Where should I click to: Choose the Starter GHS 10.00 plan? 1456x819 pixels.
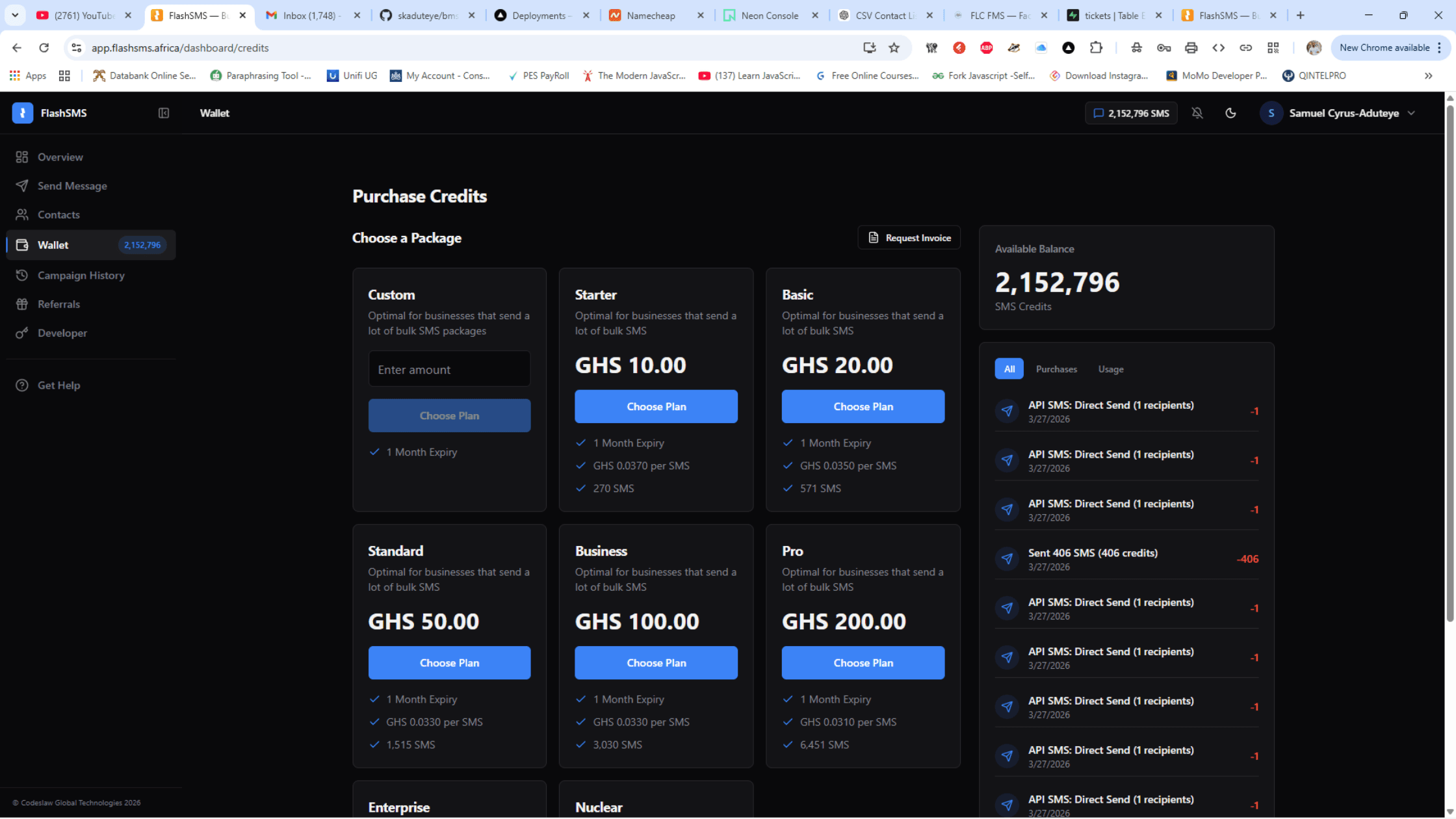pyautogui.click(x=656, y=407)
